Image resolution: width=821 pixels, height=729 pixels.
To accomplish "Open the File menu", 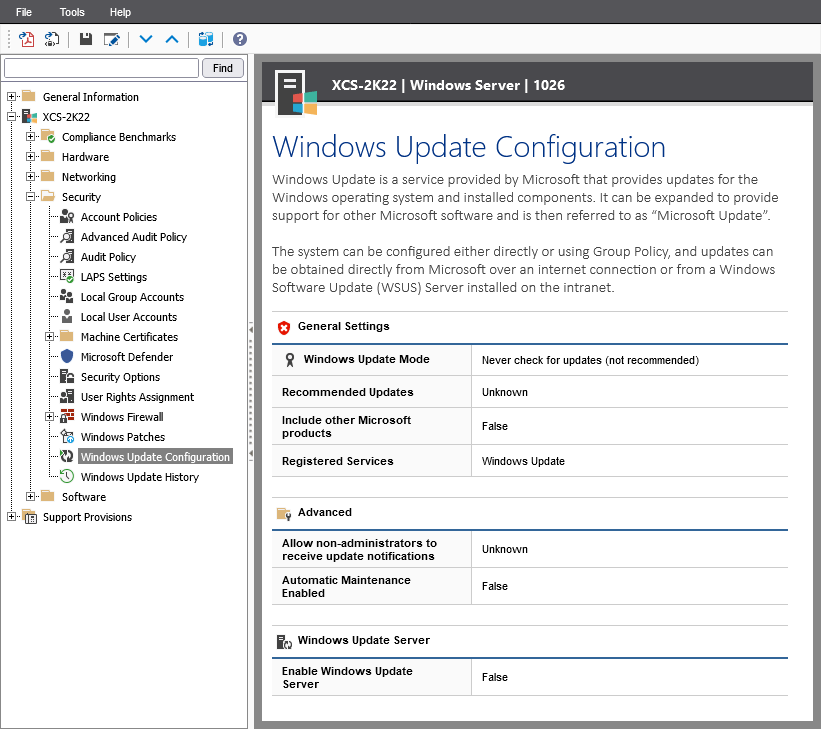I will (x=24, y=12).
